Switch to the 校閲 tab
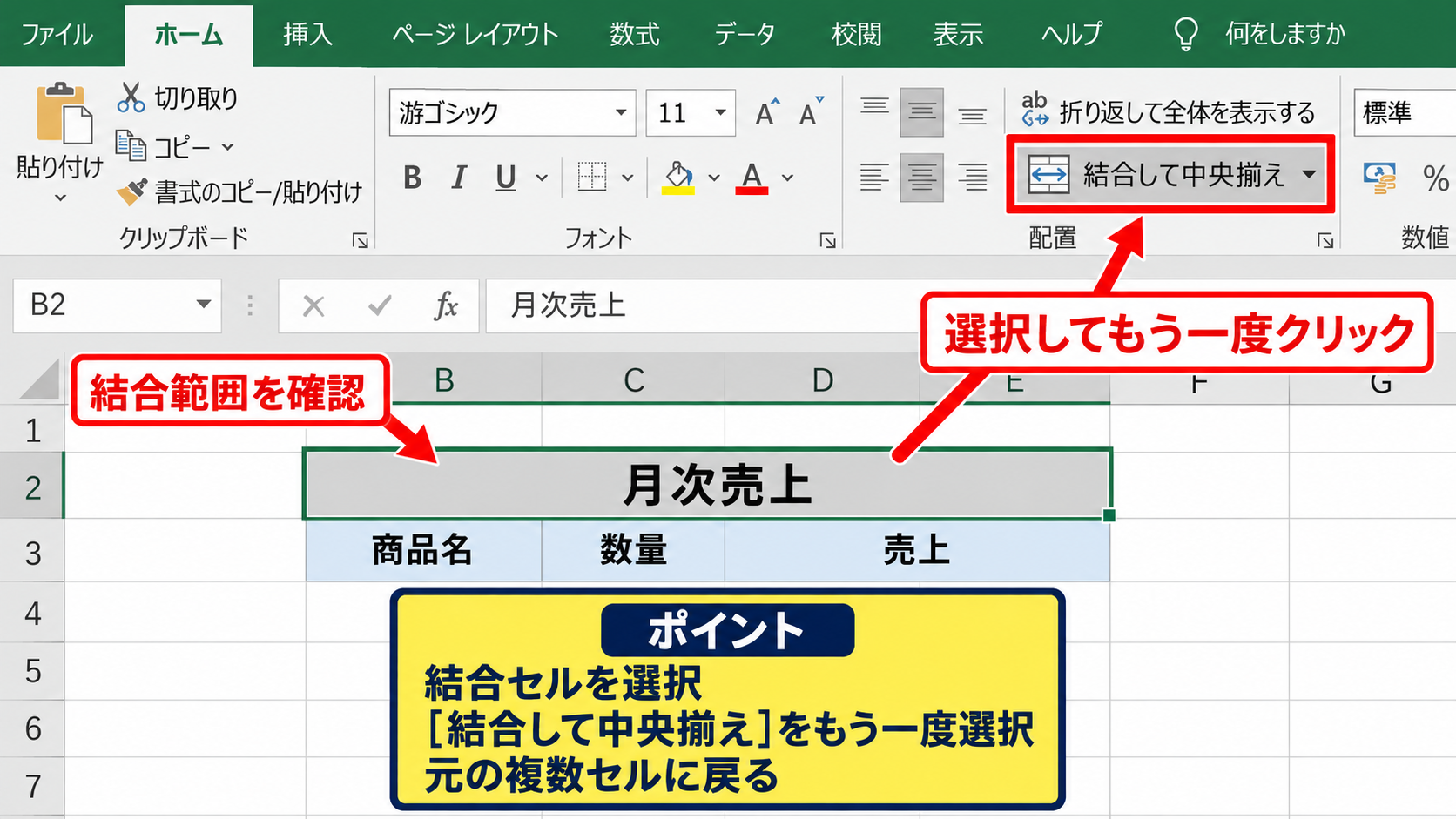 [857, 35]
